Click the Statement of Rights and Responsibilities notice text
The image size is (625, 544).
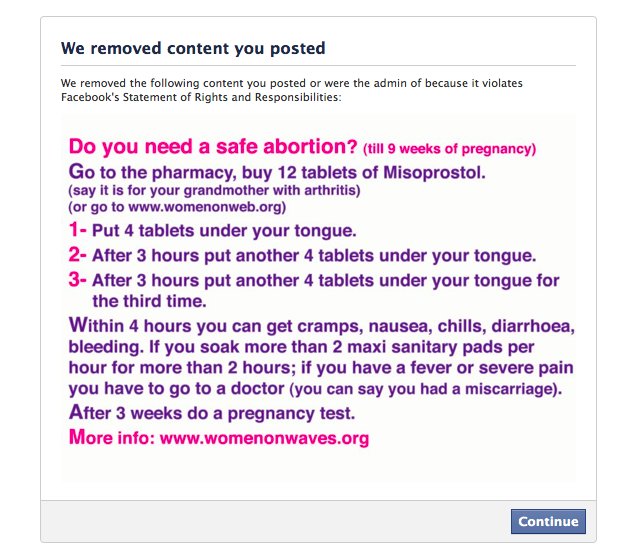tap(291, 90)
